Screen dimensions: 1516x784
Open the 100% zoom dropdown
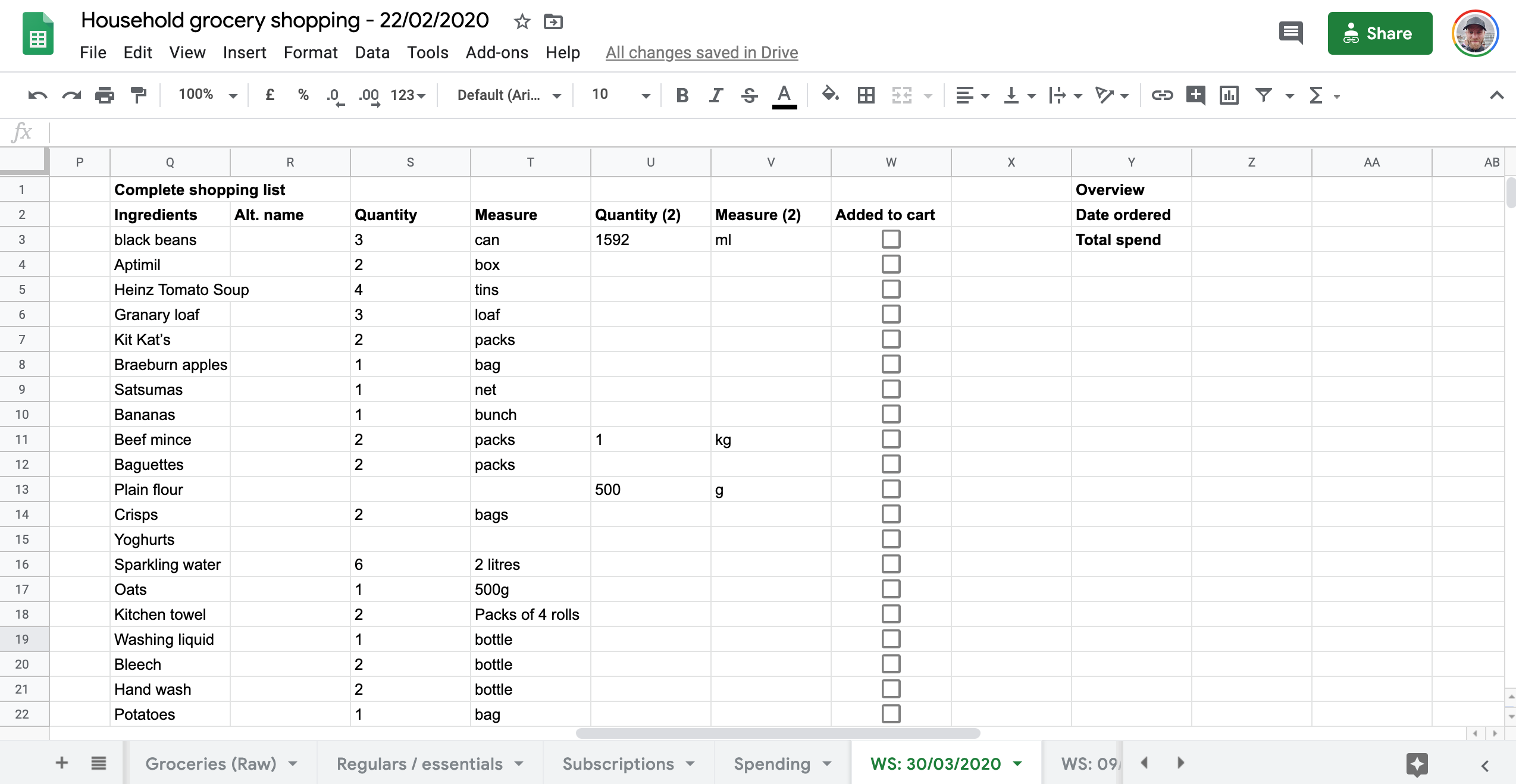[x=208, y=95]
